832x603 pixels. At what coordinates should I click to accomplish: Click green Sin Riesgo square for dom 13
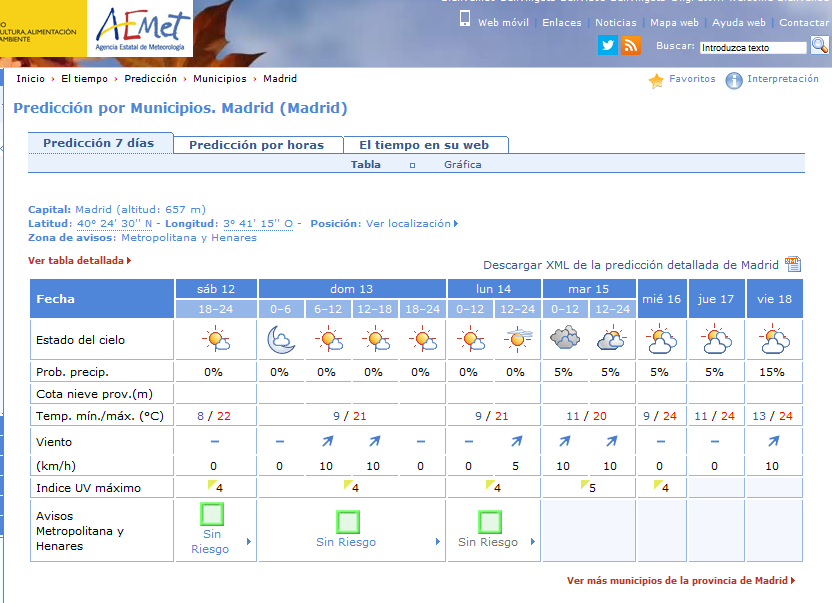point(348,522)
